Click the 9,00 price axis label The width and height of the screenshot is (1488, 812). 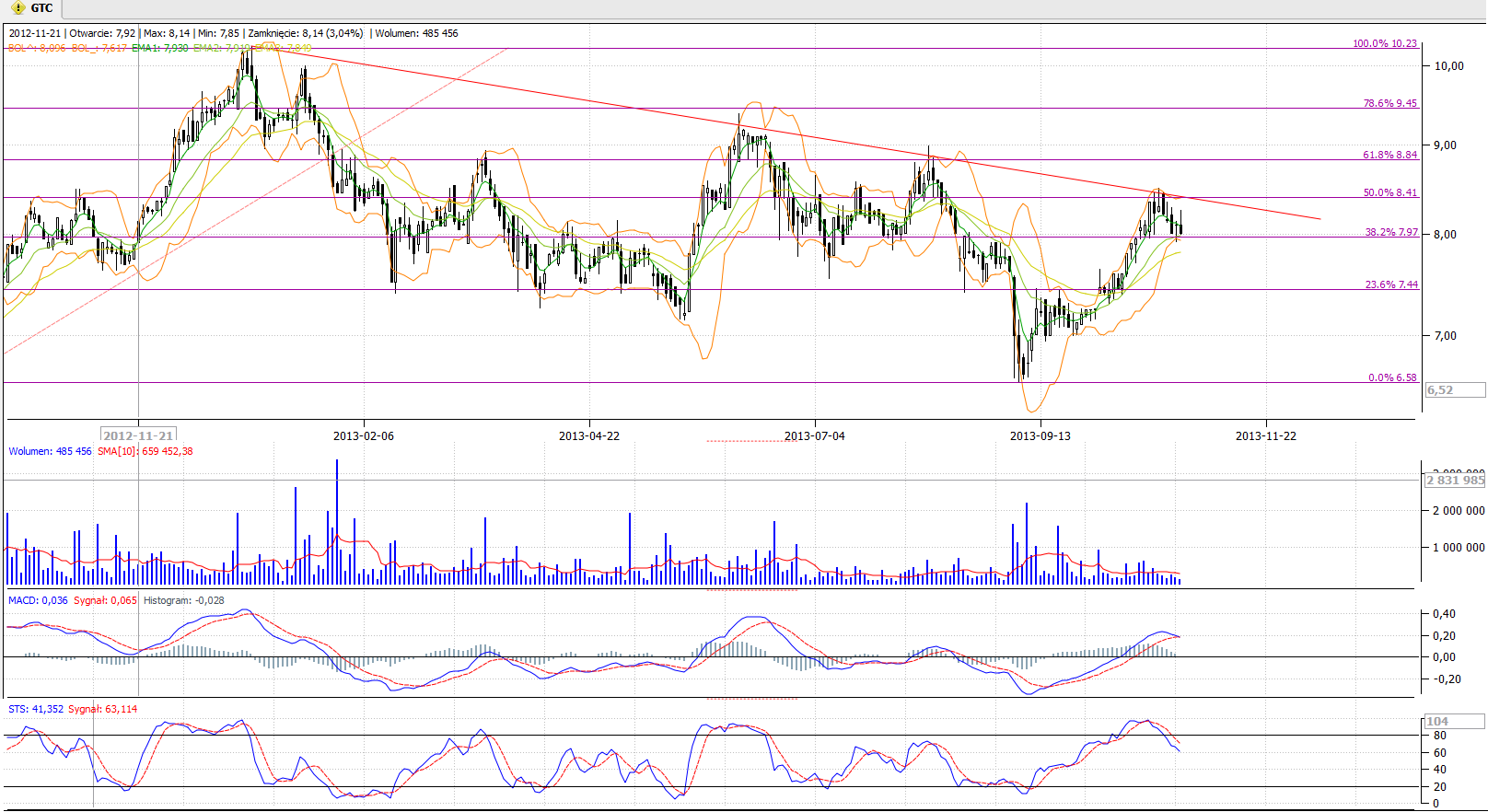1445,145
